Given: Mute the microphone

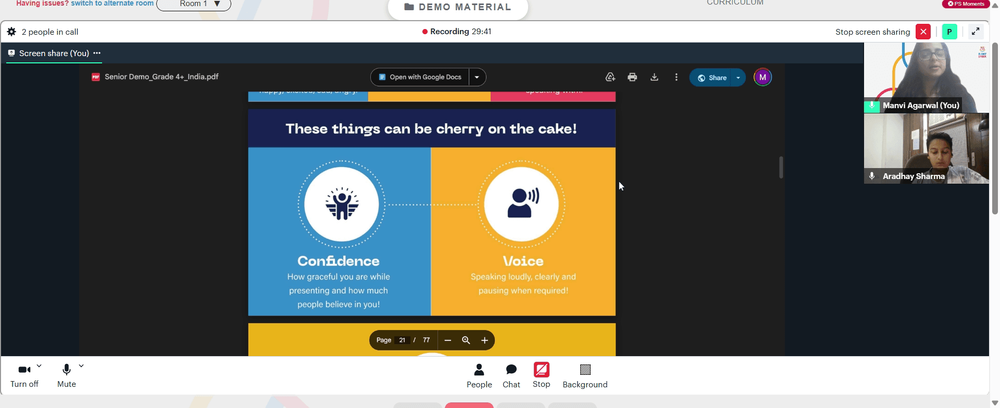Looking at the screenshot, I should point(66,375).
